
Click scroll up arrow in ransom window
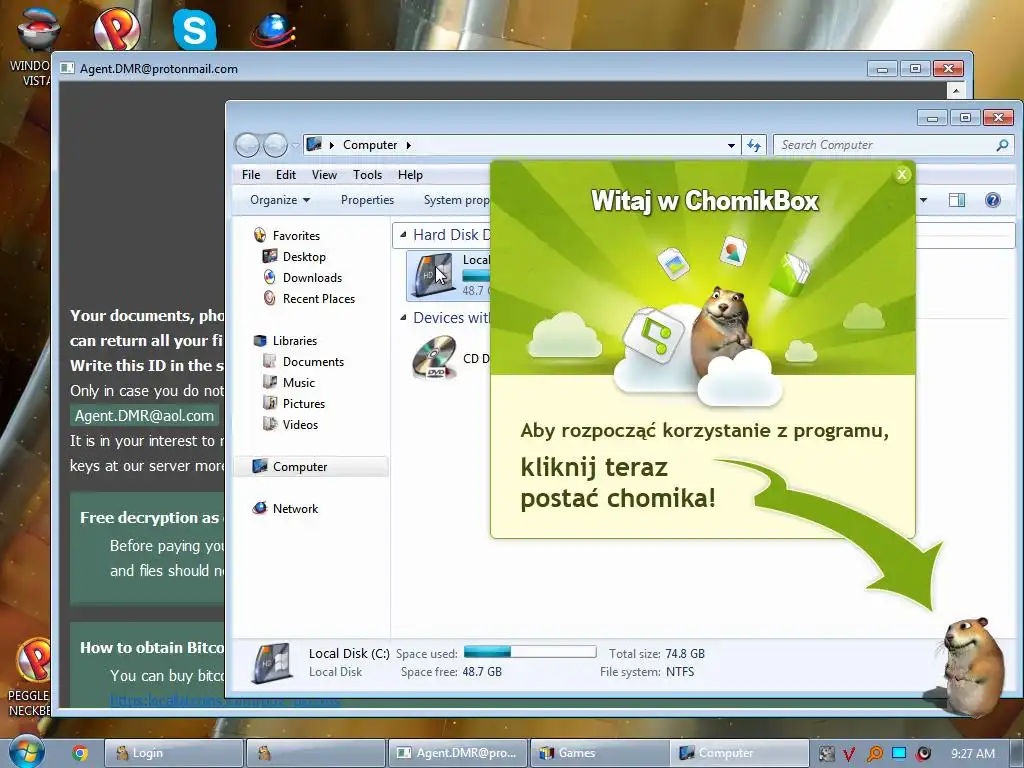[956, 90]
